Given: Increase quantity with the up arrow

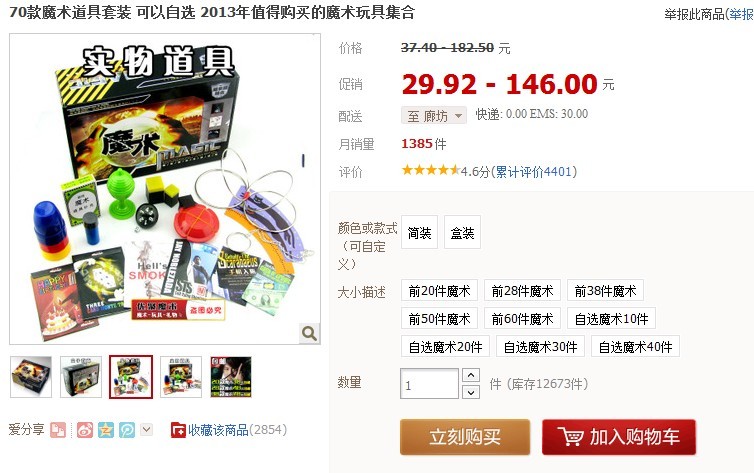Looking at the screenshot, I should [471, 375].
